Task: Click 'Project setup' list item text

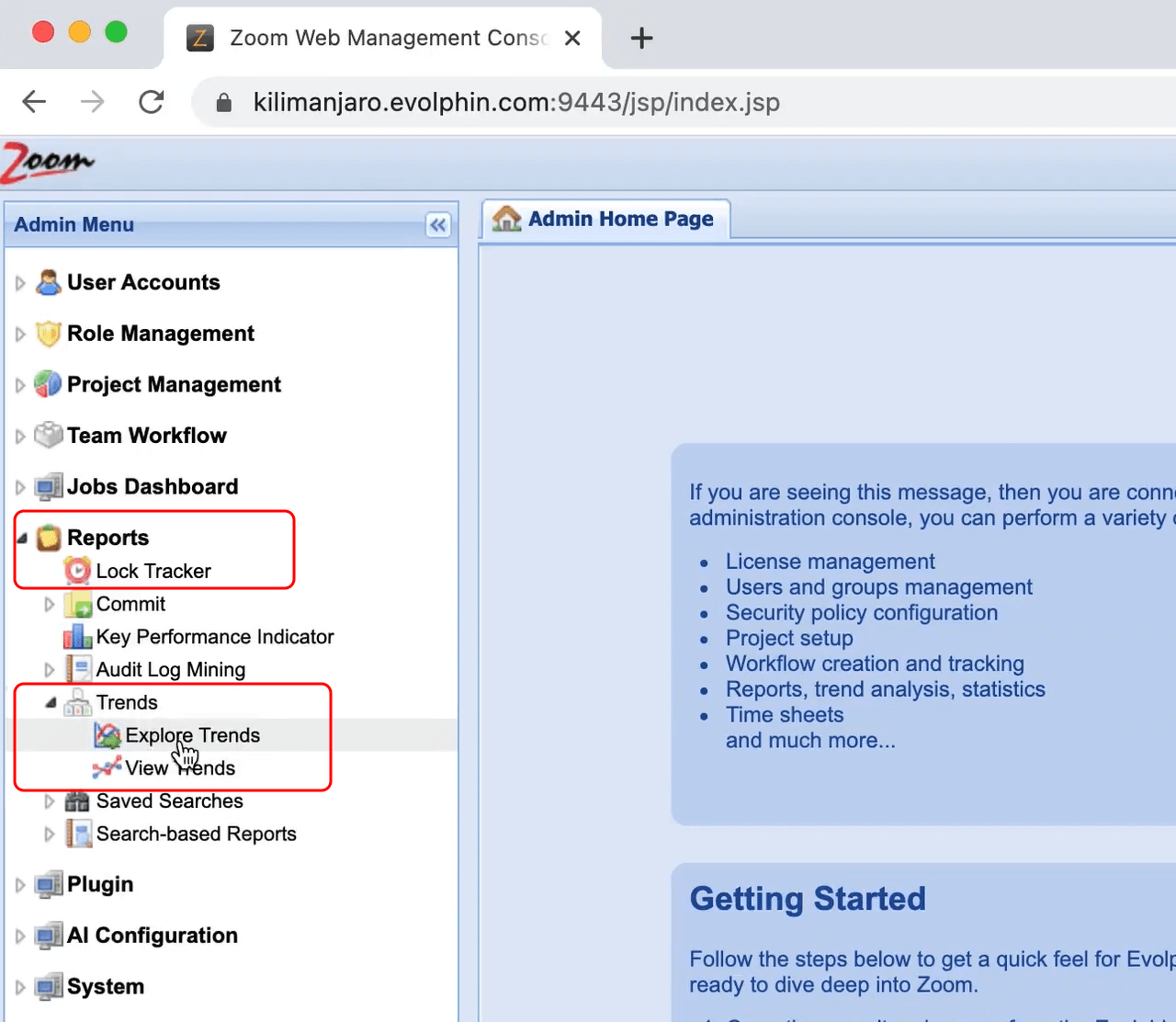Action: coord(789,638)
